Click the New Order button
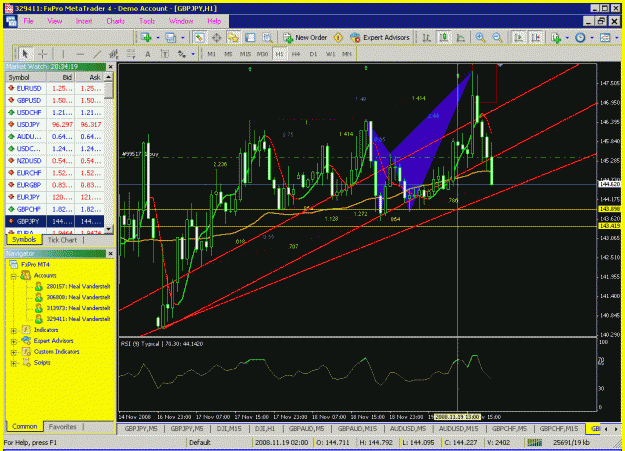The image size is (625, 451). coord(305,37)
